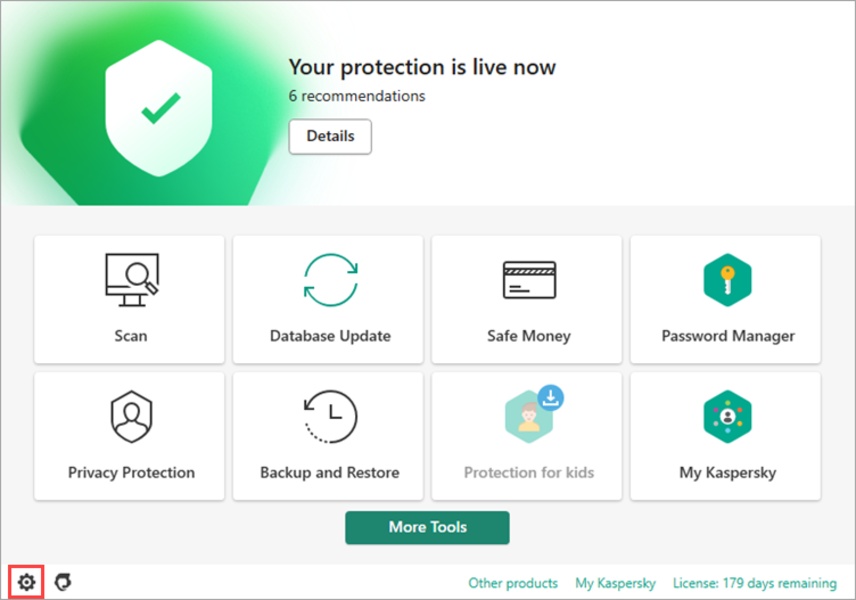Click the Password Manager key icon

[727, 280]
